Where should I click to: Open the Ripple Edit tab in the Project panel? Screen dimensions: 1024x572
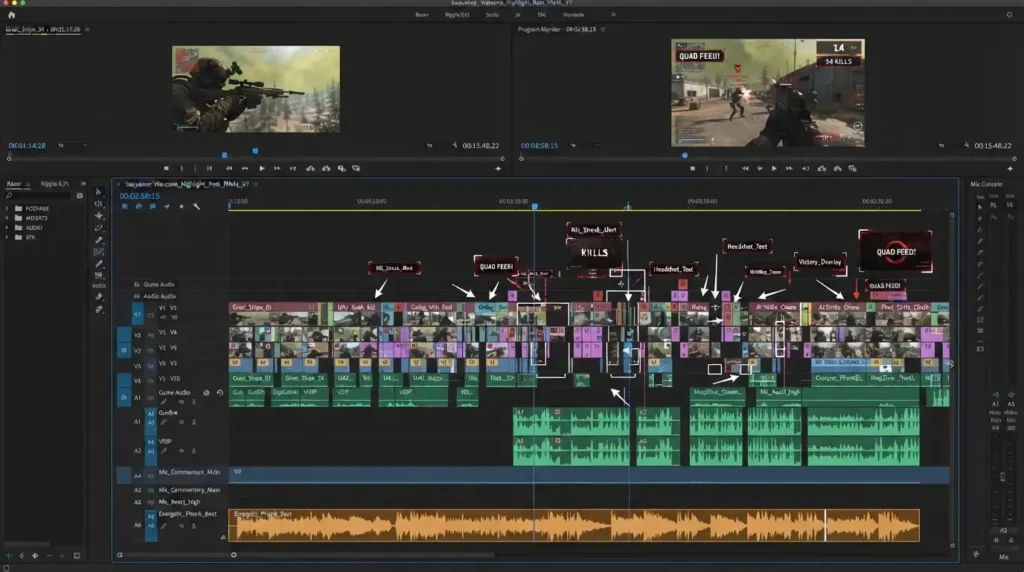point(54,184)
